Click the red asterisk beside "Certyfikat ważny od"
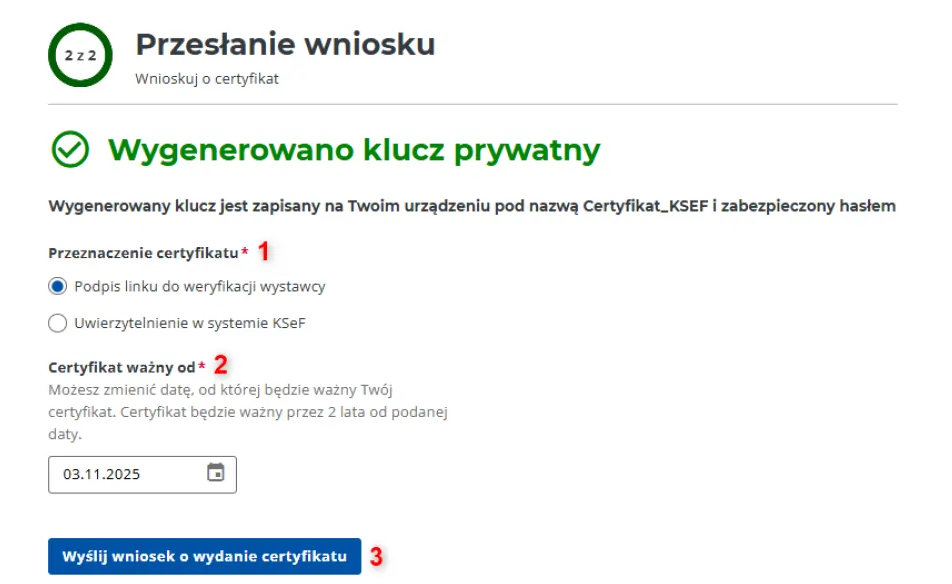This screenshot has width=952, height=584. tap(202, 366)
